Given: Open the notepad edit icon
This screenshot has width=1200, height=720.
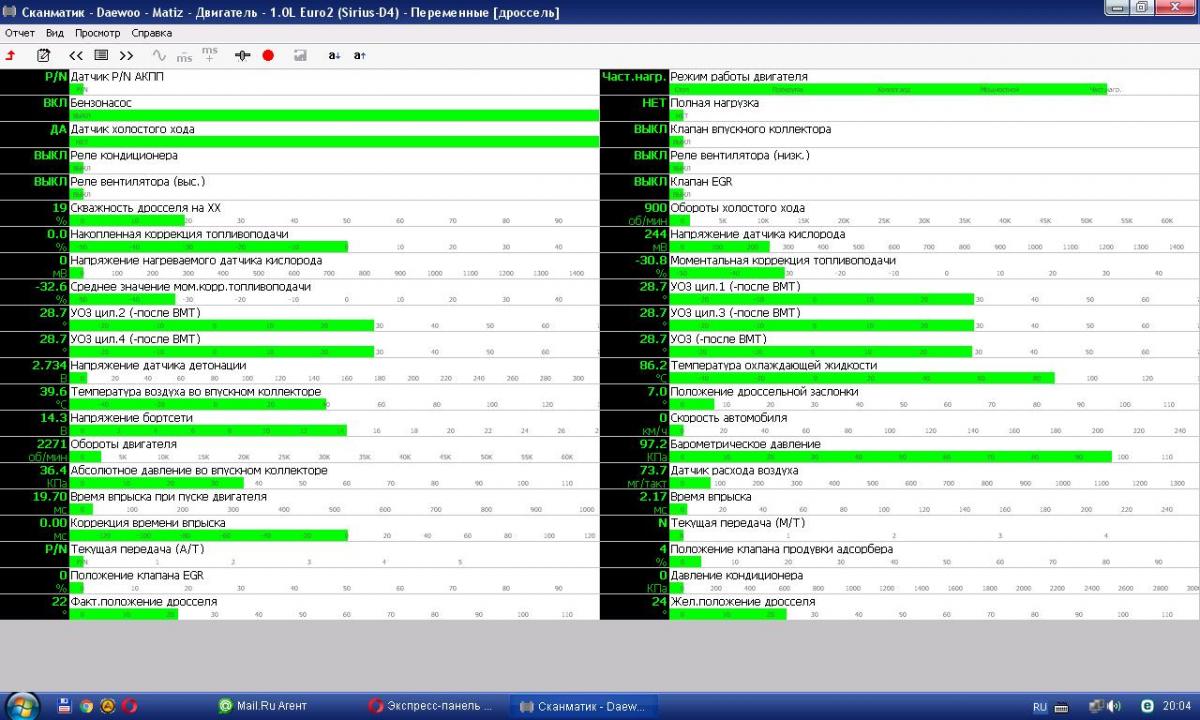Looking at the screenshot, I should point(43,55).
